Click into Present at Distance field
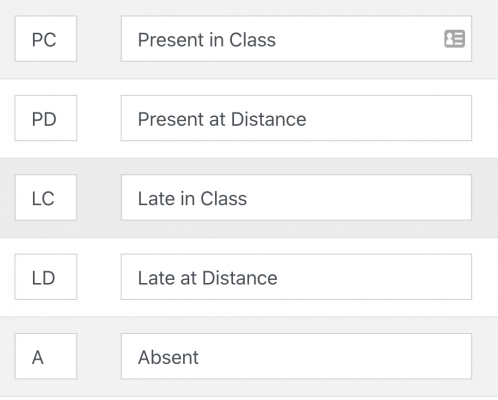Viewport: 498px width, 400px height. (x=296, y=118)
